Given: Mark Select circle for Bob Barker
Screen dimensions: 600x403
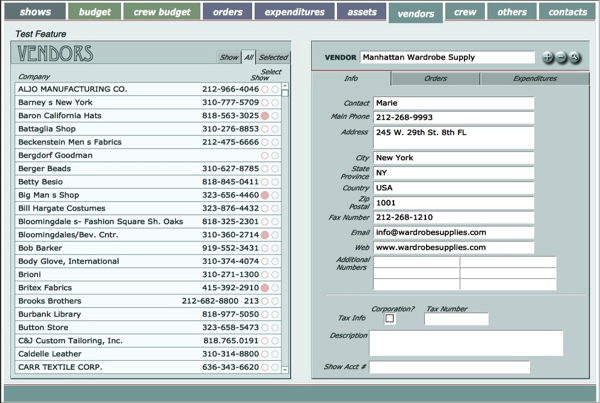Looking at the screenshot, I should [x=275, y=248].
